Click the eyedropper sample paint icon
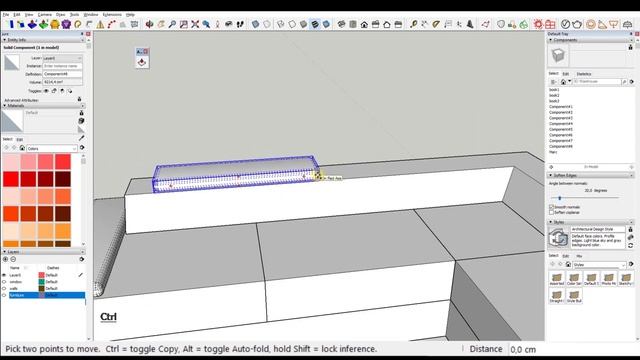Image resolution: width=640 pixels, height=360 pixels. coord(82,138)
